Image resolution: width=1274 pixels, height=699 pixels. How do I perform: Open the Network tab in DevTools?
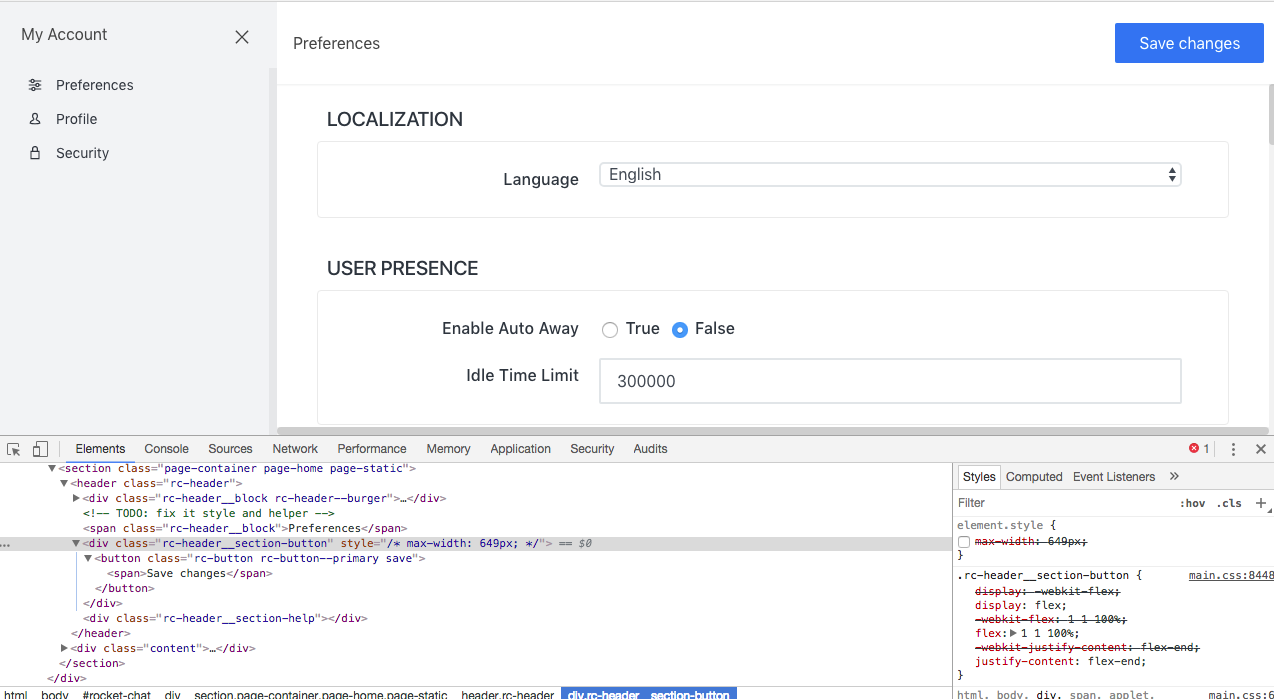pyautogui.click(x=295, y=449)
